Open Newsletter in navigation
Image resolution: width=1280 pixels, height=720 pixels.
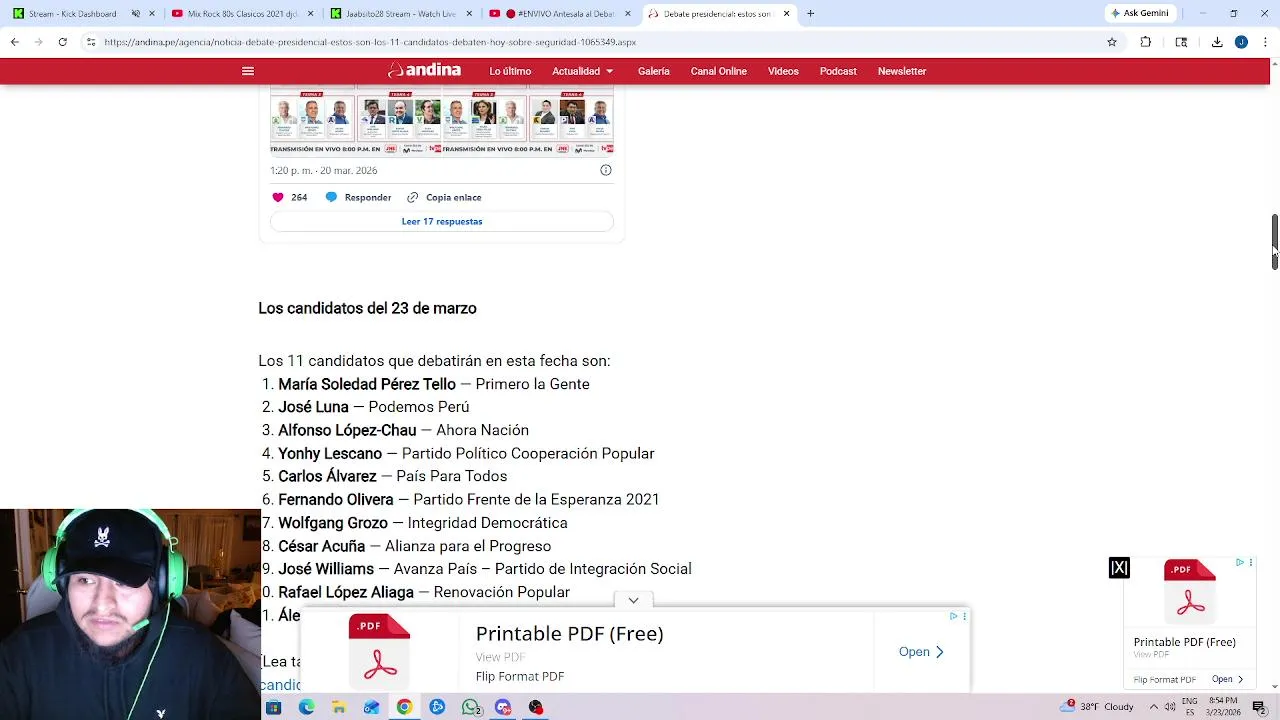(902, 71)
